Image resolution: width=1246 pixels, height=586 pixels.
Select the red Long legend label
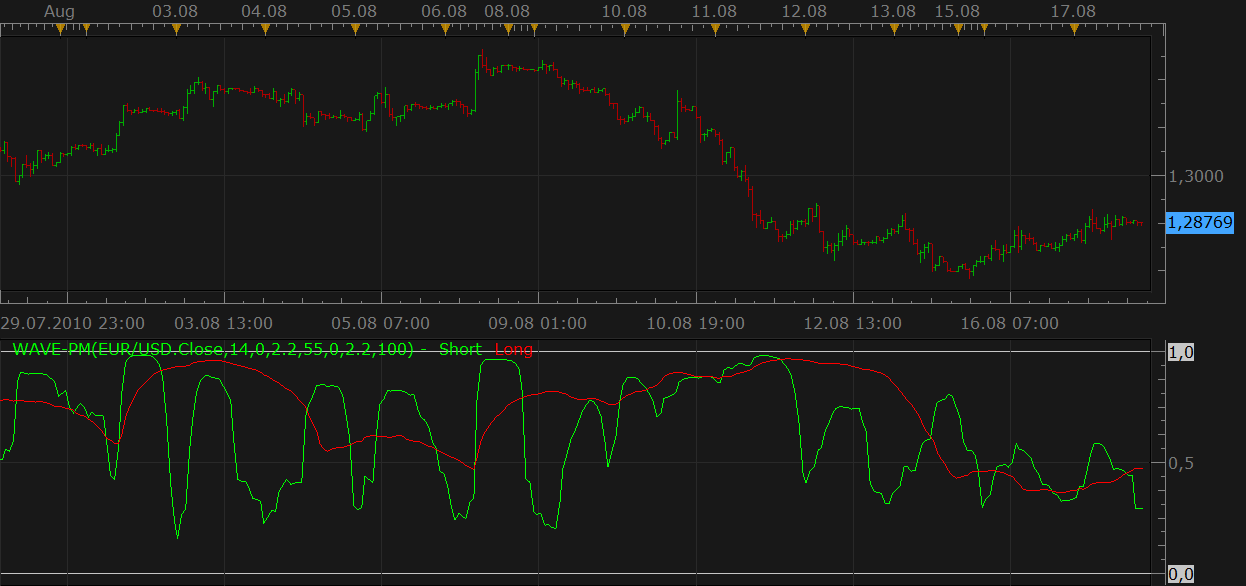click(x=513, y=349)
